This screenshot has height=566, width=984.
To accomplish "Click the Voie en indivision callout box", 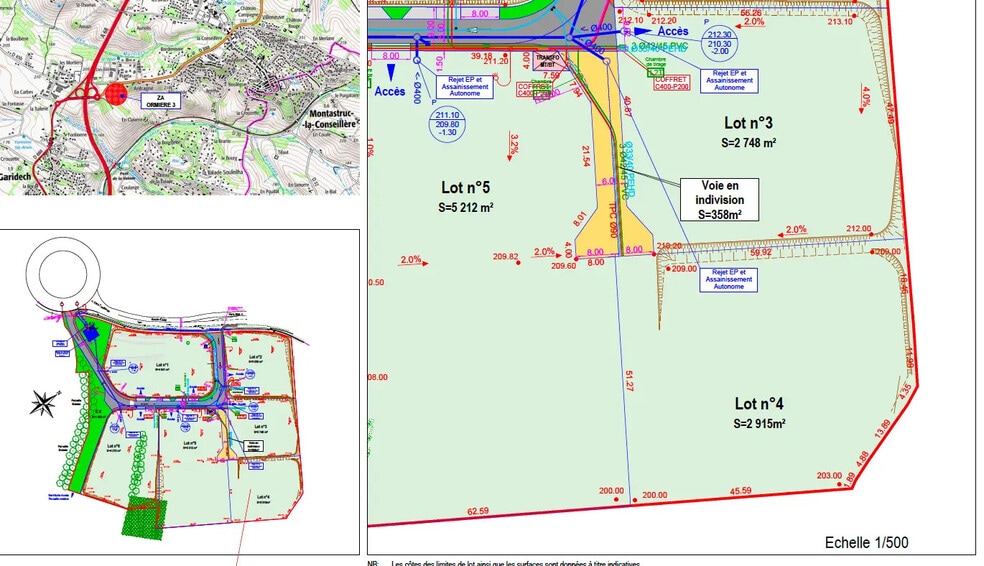I will (x=719, y=200).
